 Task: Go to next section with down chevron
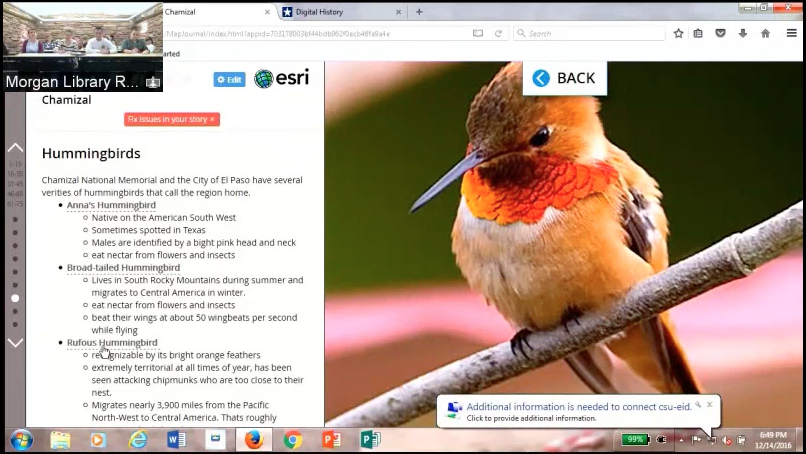pos(15,342)
